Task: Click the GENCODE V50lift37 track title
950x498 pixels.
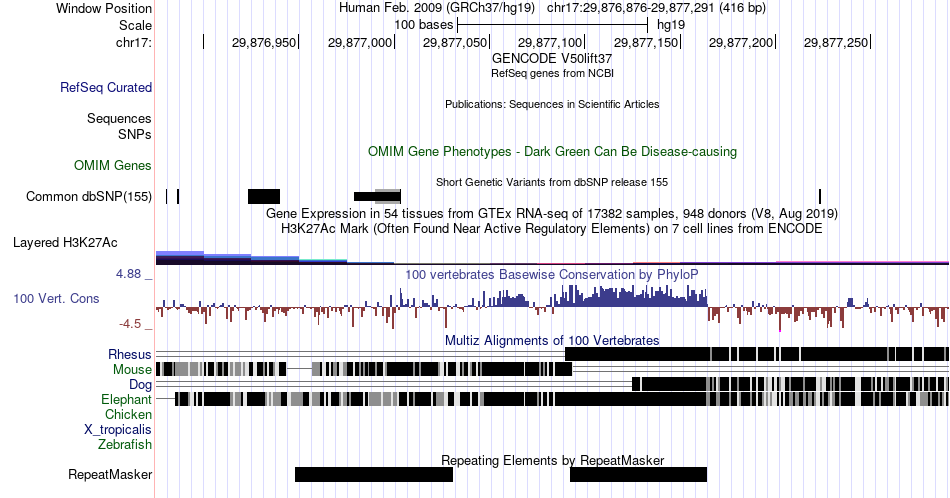Action: [552, 59]
